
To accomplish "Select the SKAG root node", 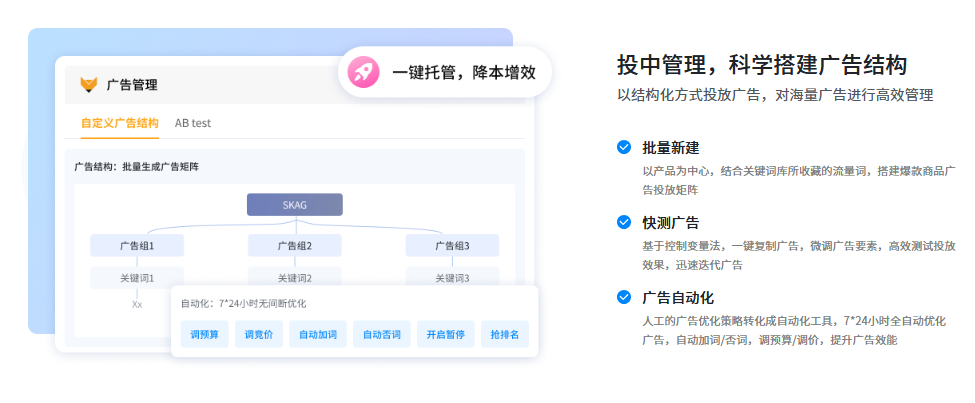I will pos(295,205).
